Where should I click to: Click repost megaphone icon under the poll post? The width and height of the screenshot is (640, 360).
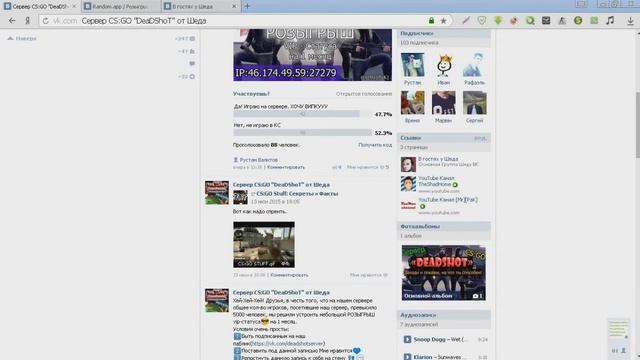coord(336,167)
